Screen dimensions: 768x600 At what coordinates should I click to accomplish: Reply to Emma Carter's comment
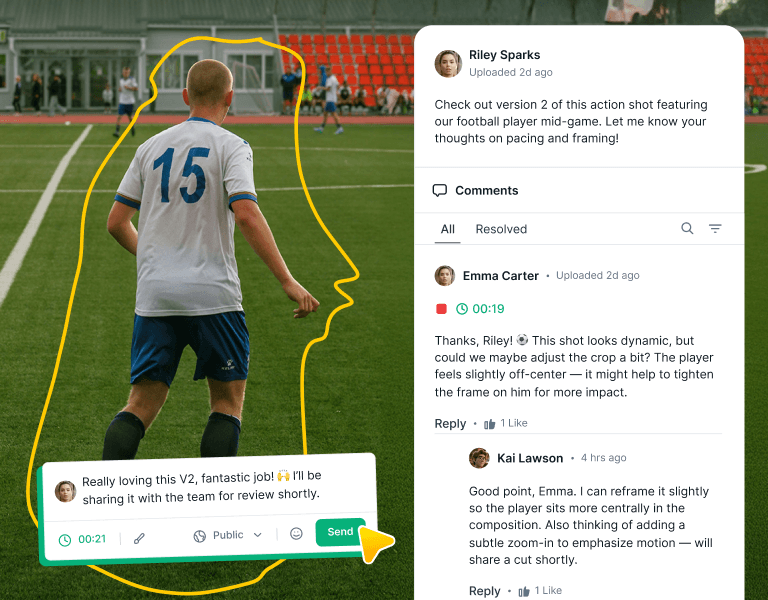(450, 424)
